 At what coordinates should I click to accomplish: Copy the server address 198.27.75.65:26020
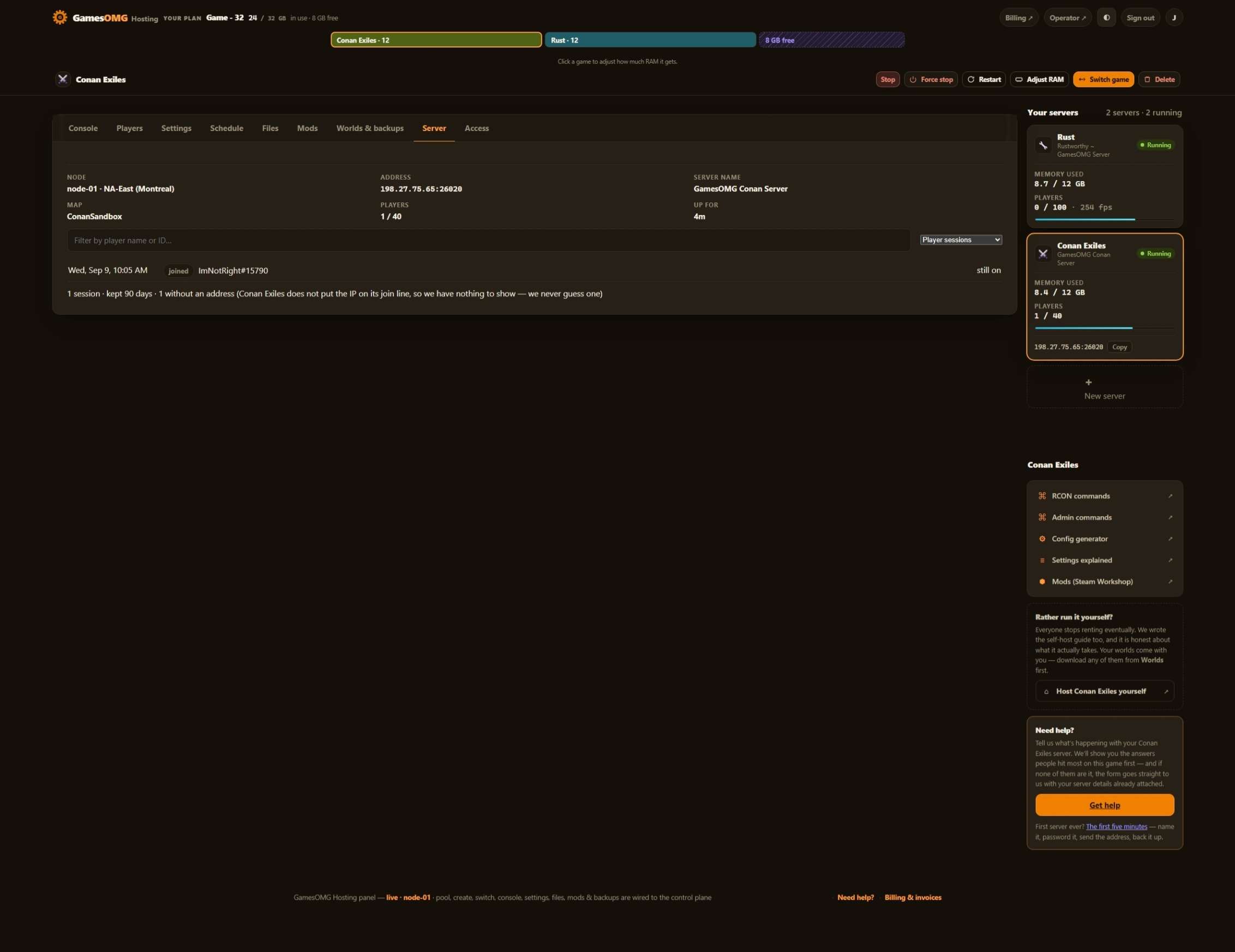(x=1120, y=348)
